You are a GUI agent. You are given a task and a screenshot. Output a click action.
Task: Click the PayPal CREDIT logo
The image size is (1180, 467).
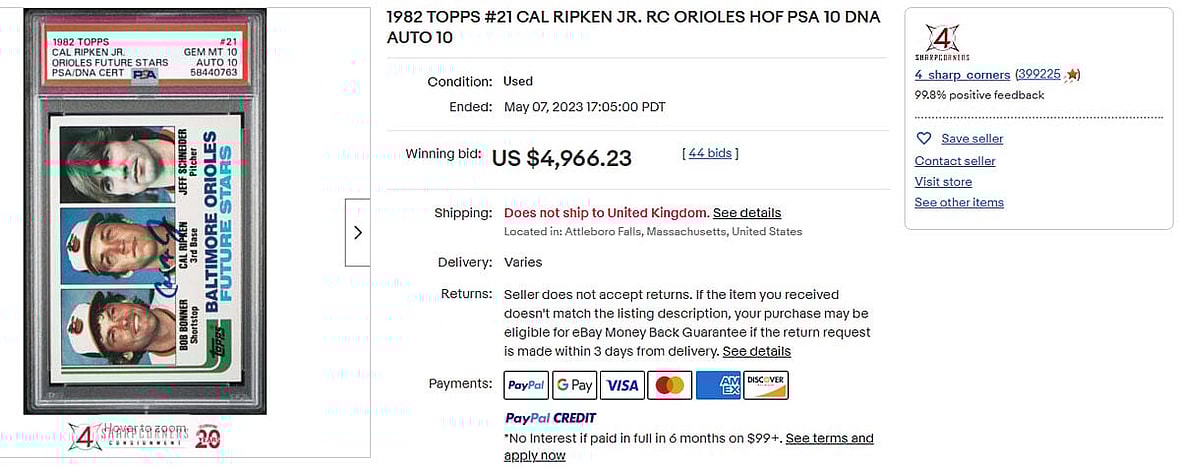click(551, 418)
